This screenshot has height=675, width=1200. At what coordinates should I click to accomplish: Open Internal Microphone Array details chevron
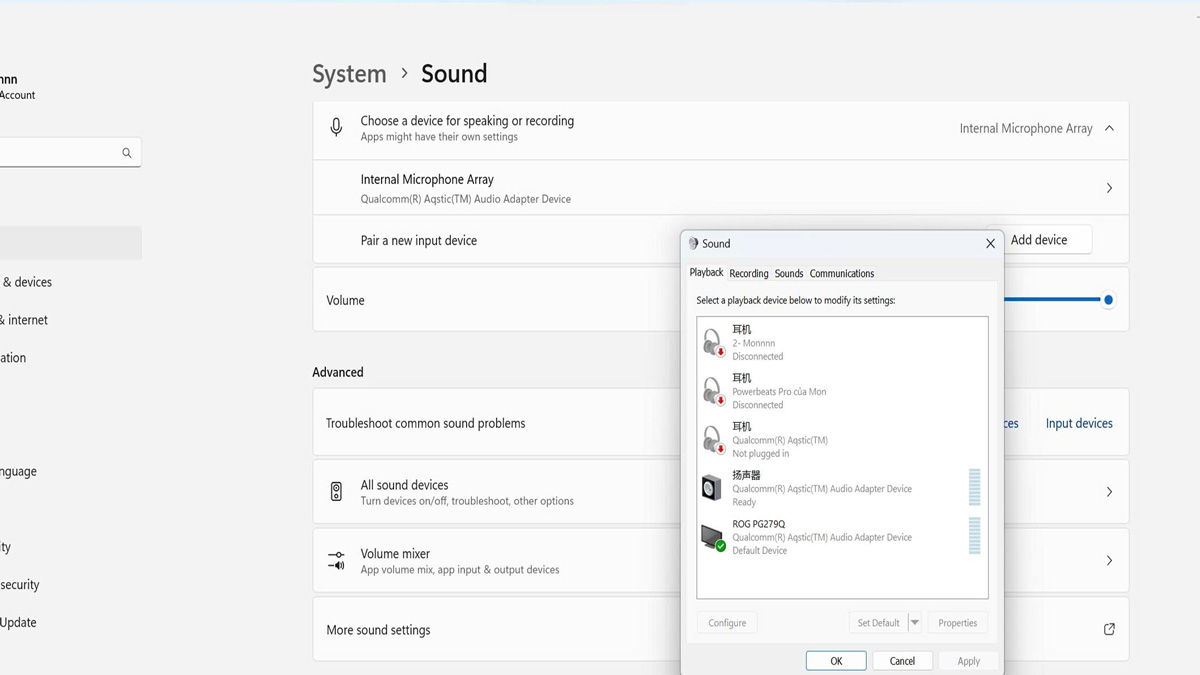1109,188
